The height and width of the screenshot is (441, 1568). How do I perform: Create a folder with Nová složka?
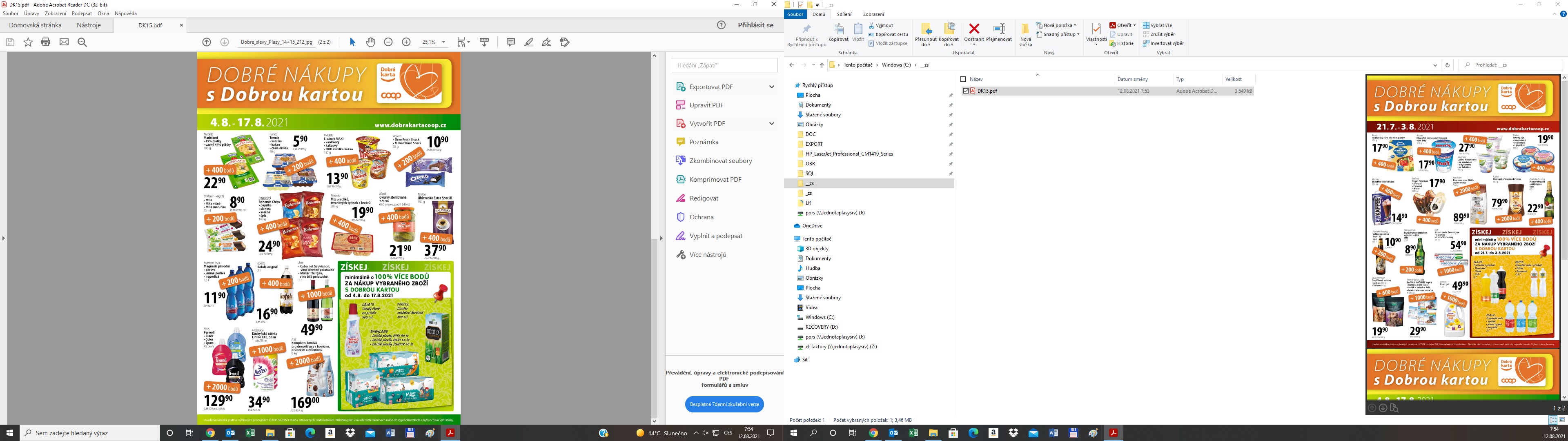(1026, 35)
